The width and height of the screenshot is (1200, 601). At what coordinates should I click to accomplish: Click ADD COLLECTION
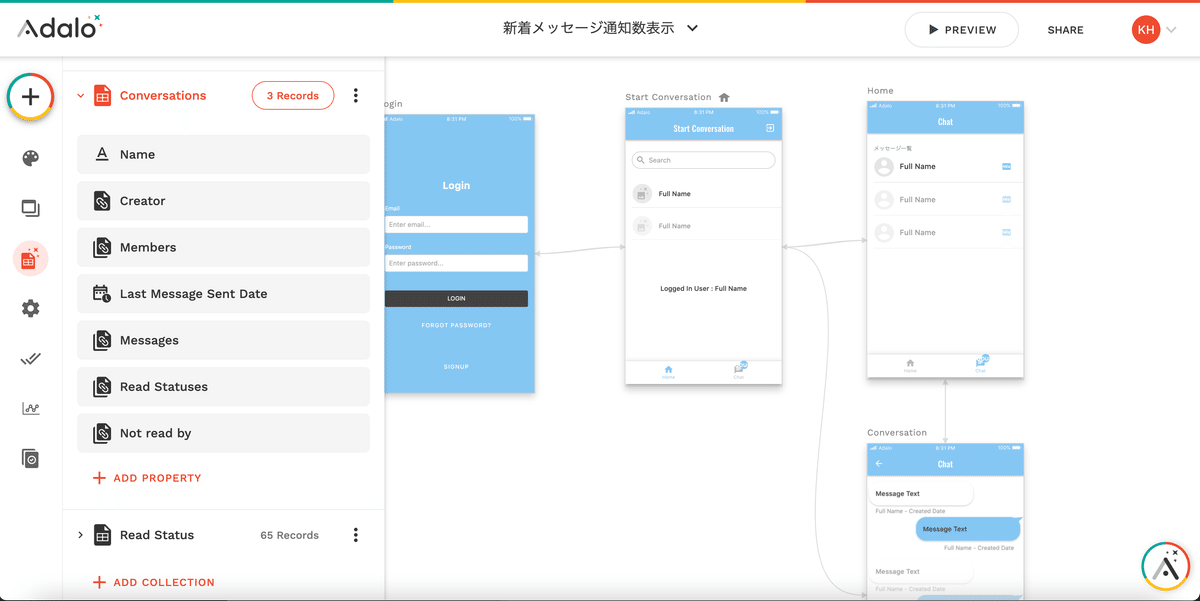153,582
